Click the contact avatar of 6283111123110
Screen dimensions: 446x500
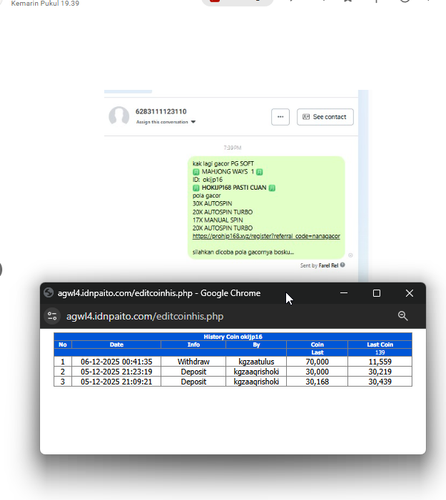tap(119, 116)
